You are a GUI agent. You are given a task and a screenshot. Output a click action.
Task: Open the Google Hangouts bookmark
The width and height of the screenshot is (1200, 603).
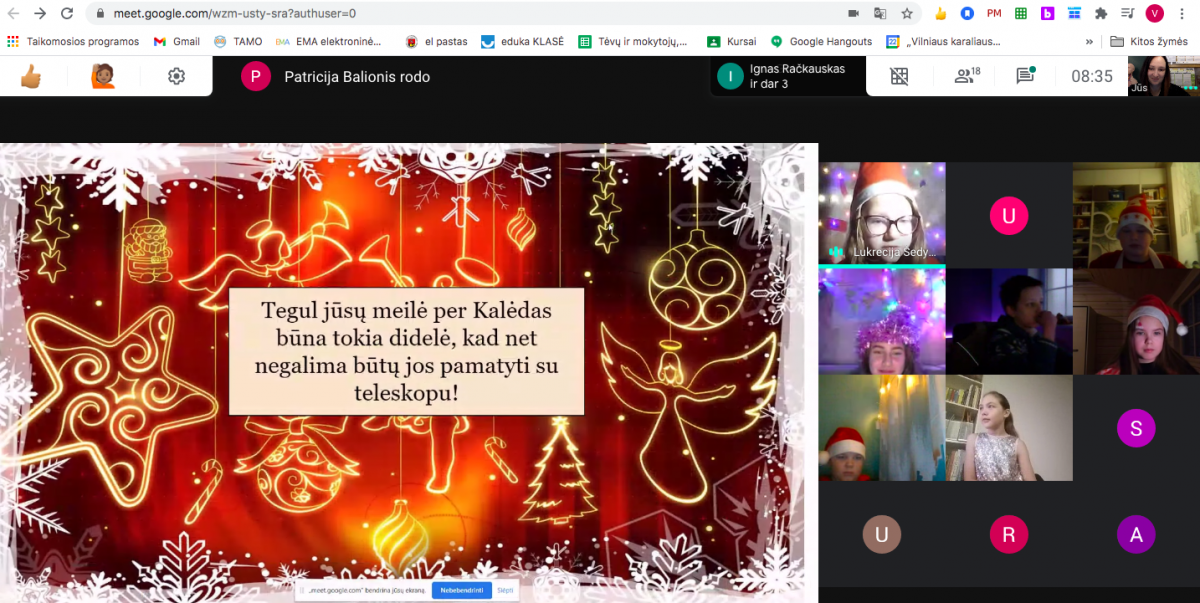coord(821,42)
